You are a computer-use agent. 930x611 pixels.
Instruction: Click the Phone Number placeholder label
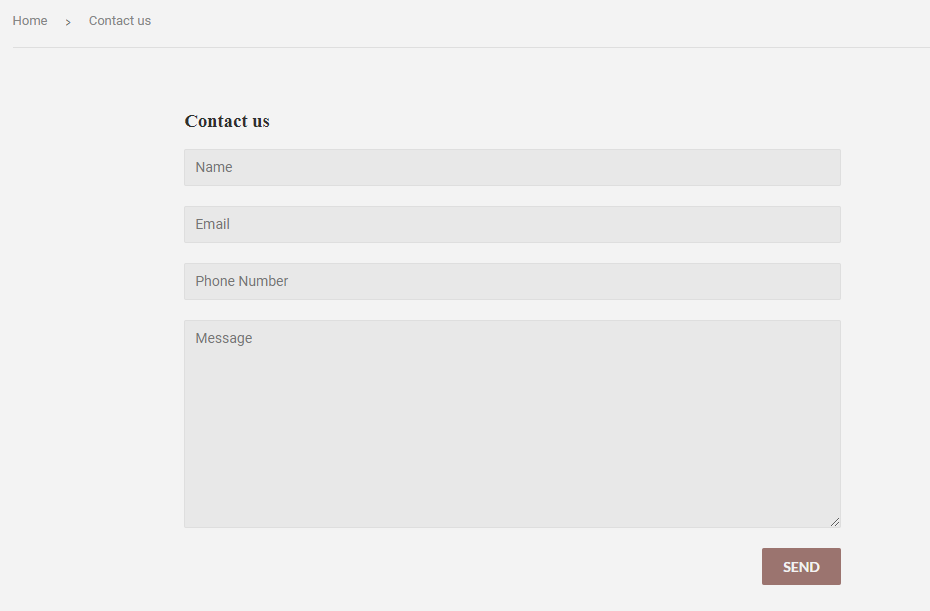(x=241, y=281)
